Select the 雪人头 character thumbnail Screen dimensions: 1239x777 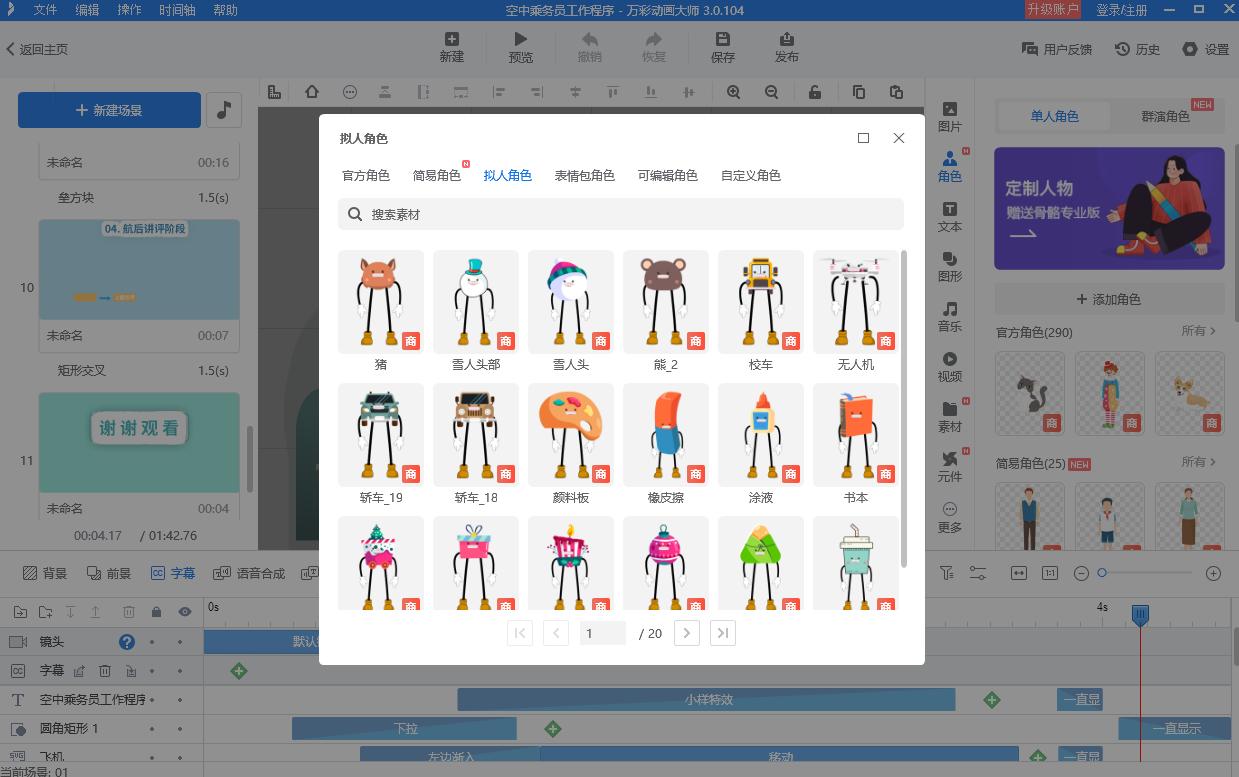click(570, 301)
